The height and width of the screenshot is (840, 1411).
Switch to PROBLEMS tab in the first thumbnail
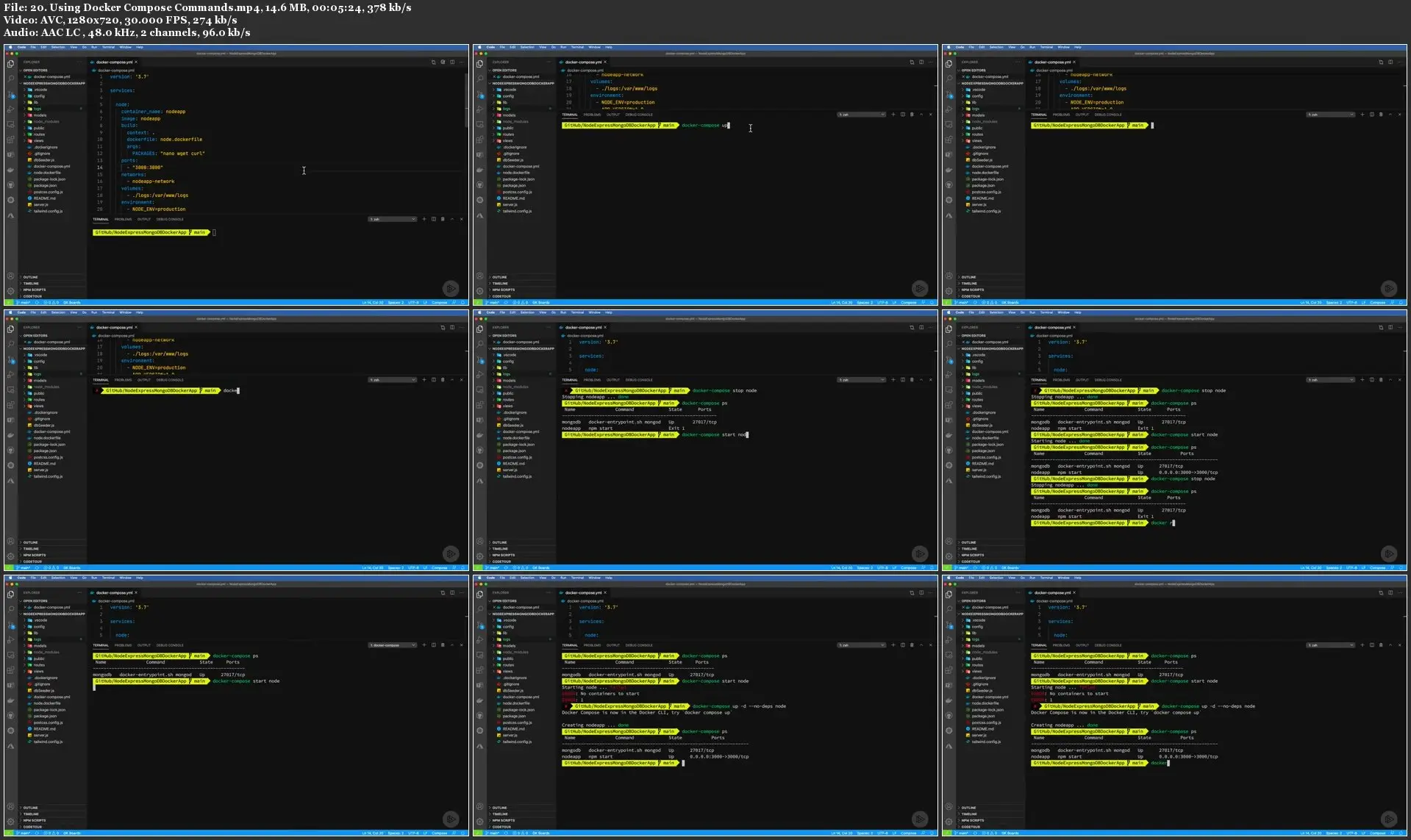(123, 219)
